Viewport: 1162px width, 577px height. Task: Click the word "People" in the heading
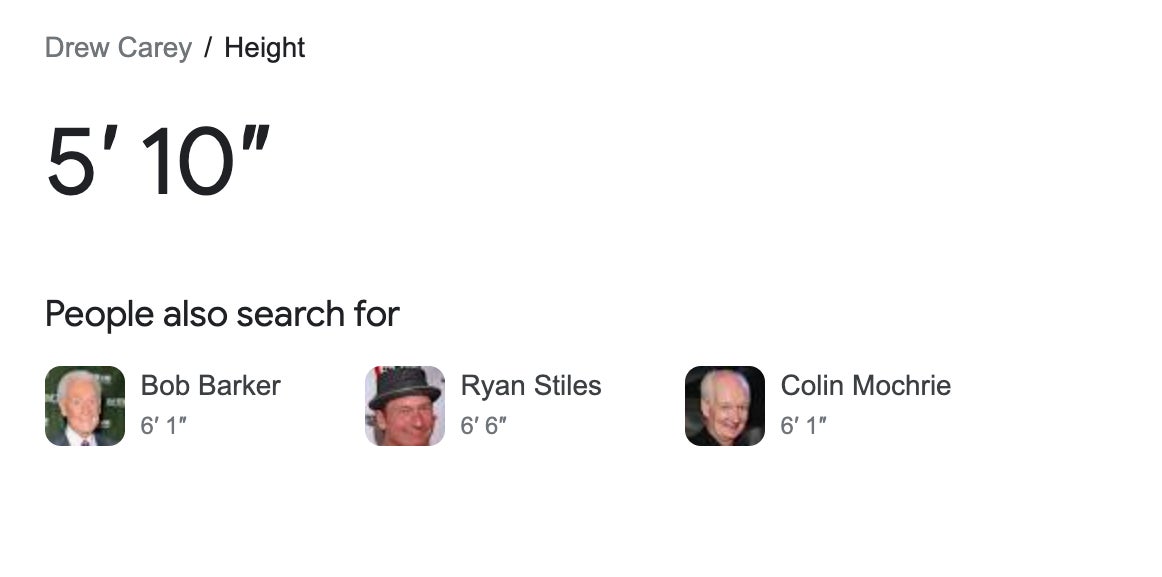point(99,314)
